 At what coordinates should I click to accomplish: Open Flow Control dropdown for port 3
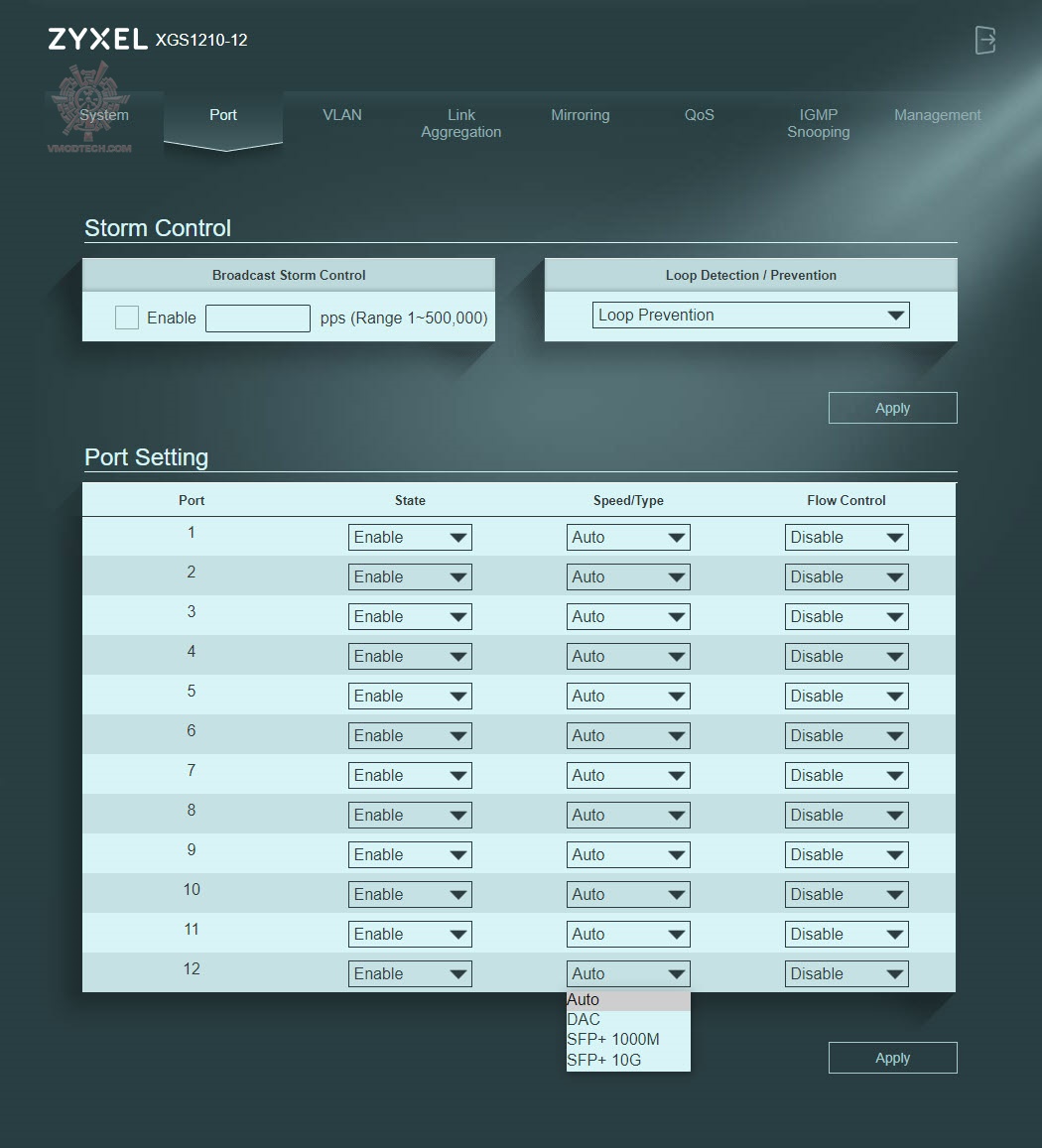(x=847, y=616)
